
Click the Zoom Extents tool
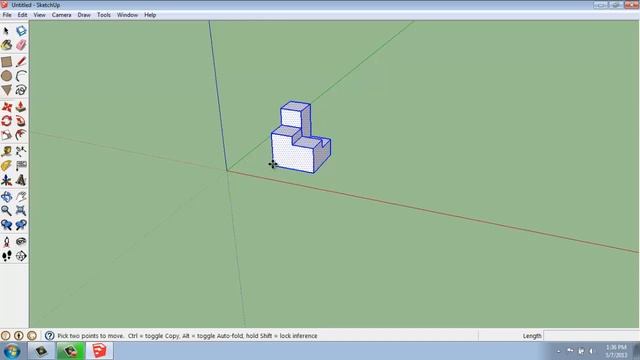tap(21, 211)
